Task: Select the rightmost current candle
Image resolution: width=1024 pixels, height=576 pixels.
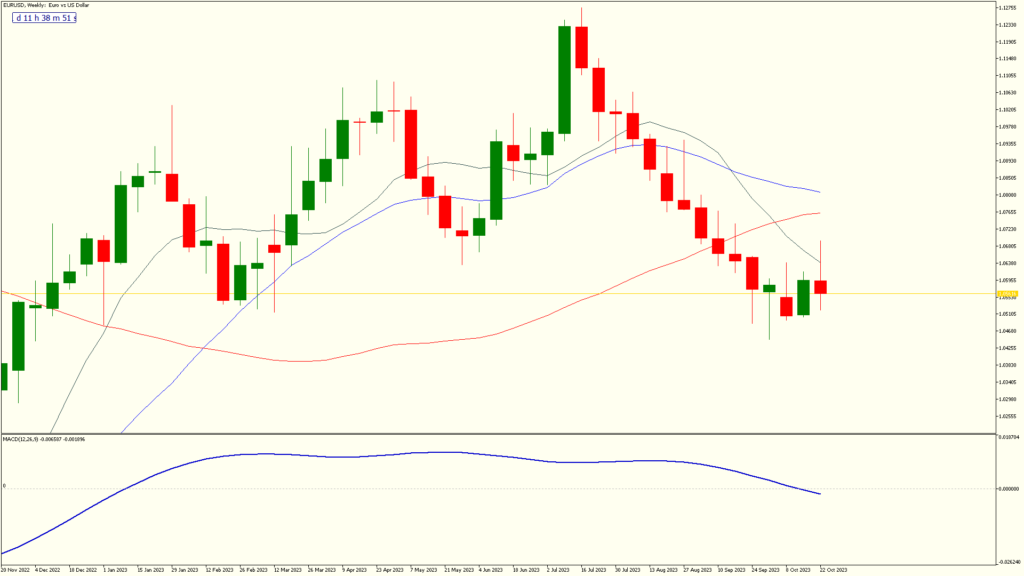Action: 820,287
